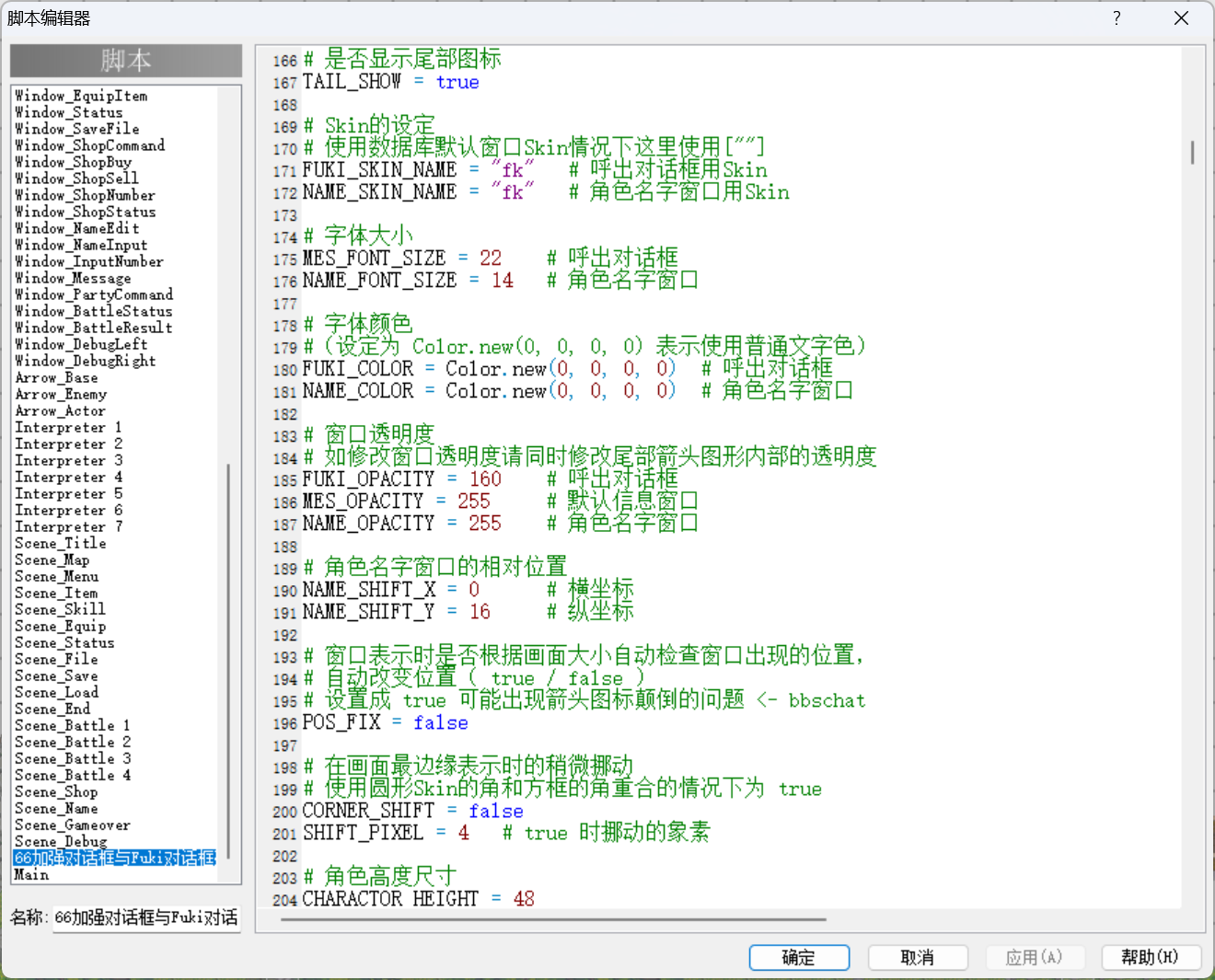Select Window_NameEdit script

point(77,228)
